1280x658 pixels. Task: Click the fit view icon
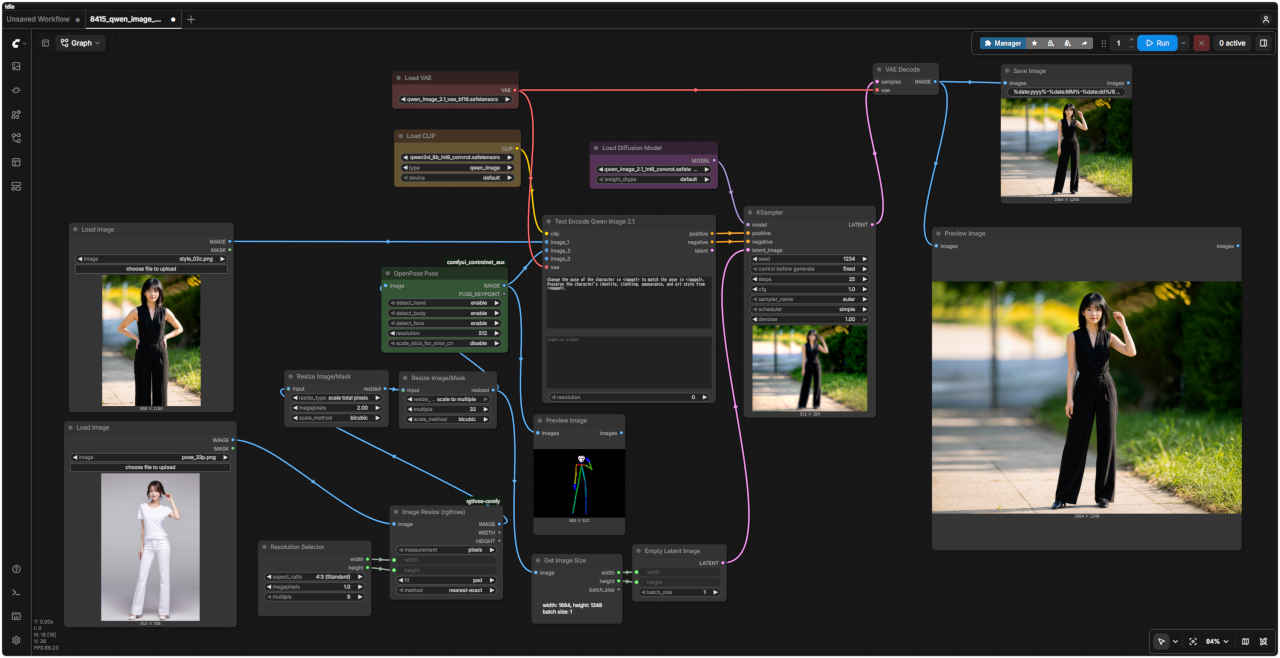coord(1193,641)
